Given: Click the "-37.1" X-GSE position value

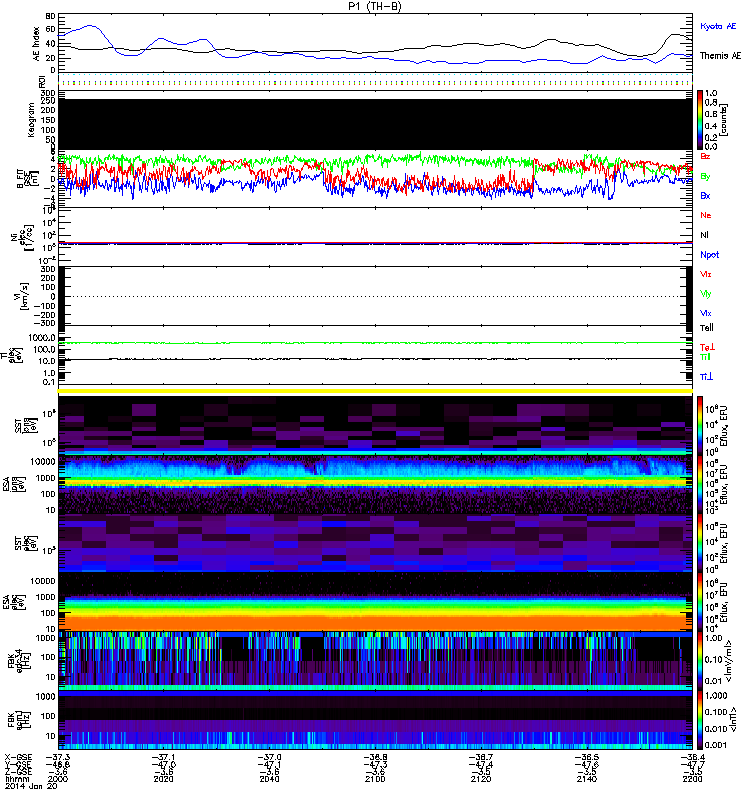Looking at the screenshot, I should [x=164, y=757].
